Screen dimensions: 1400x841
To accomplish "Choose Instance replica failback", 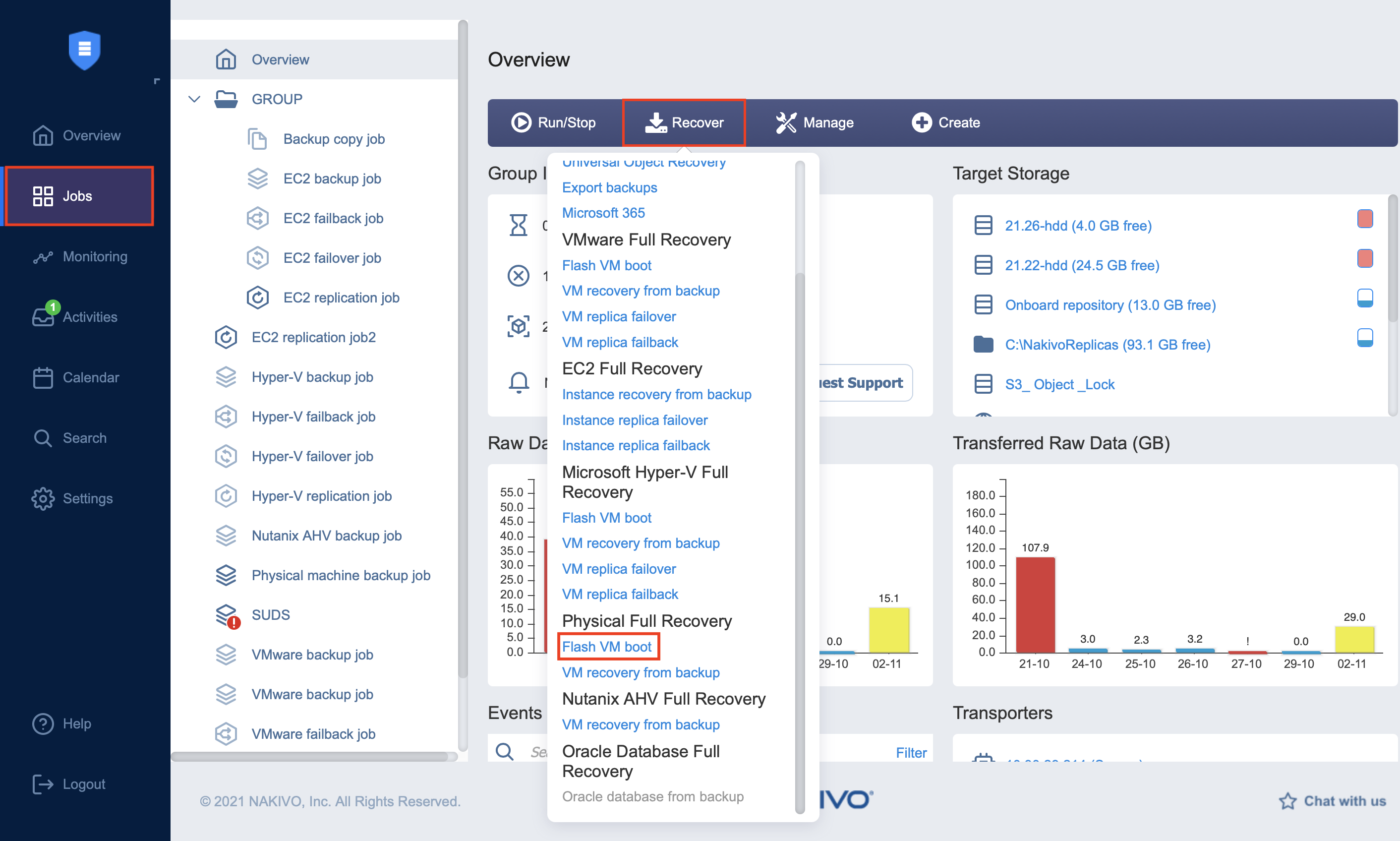I will point(636,445).
